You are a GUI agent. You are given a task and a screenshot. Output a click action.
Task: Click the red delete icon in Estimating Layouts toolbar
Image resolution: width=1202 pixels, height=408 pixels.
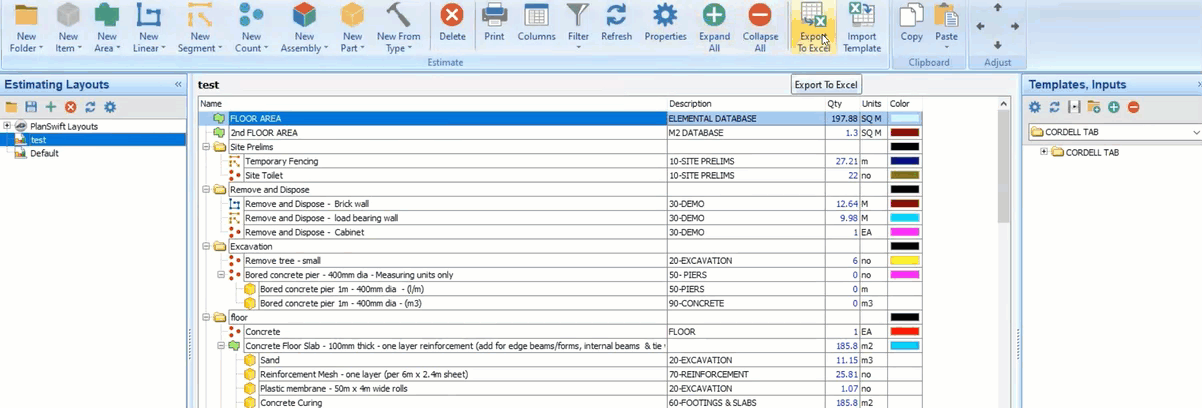pyautogui.click(x=70, y=107)
